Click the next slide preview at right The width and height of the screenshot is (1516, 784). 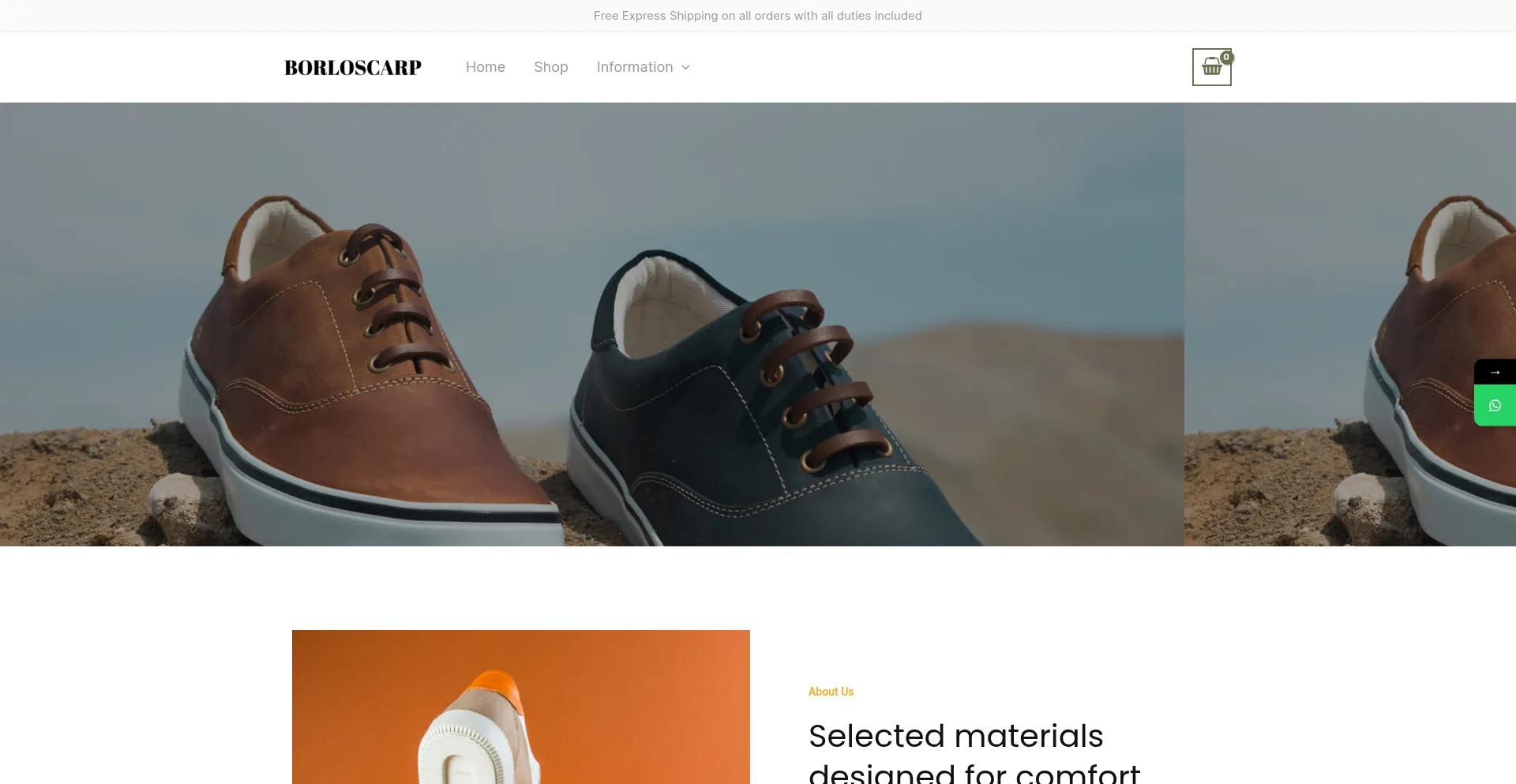(x=1350, y=324)
